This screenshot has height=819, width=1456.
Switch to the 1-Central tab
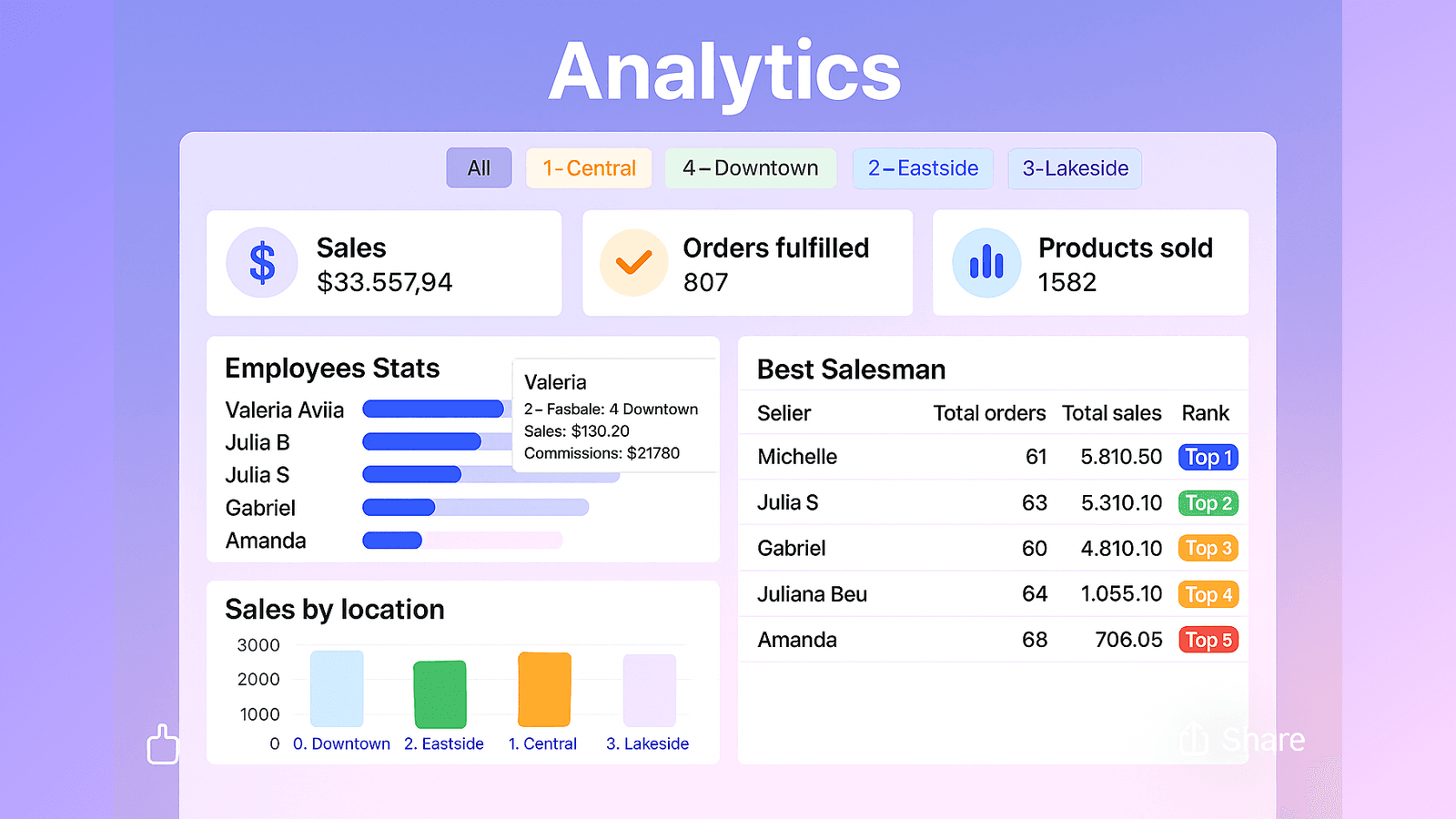(x=589, y=167)
